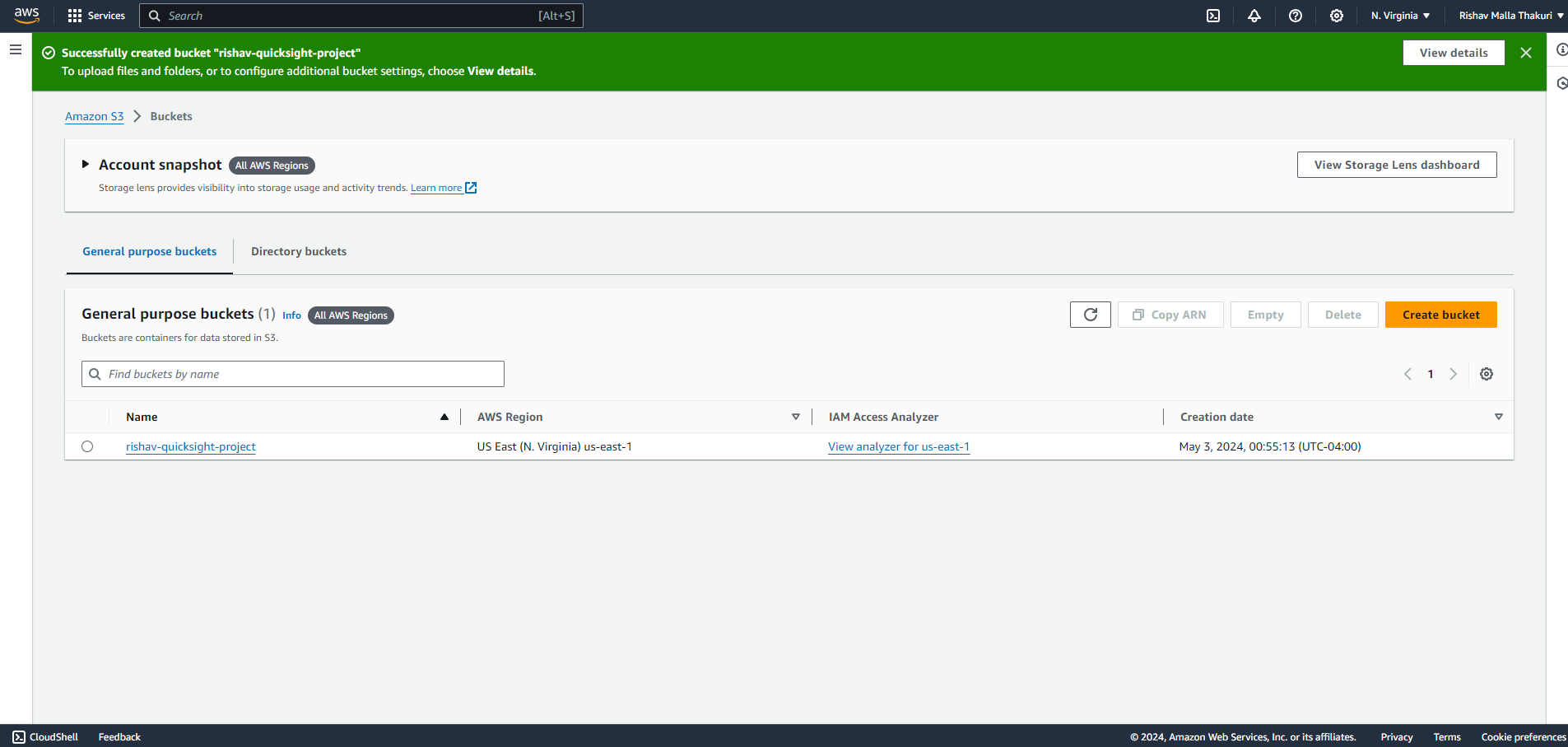
Task: Open the help question mark icon
Action: click(x=1296, y=16)
